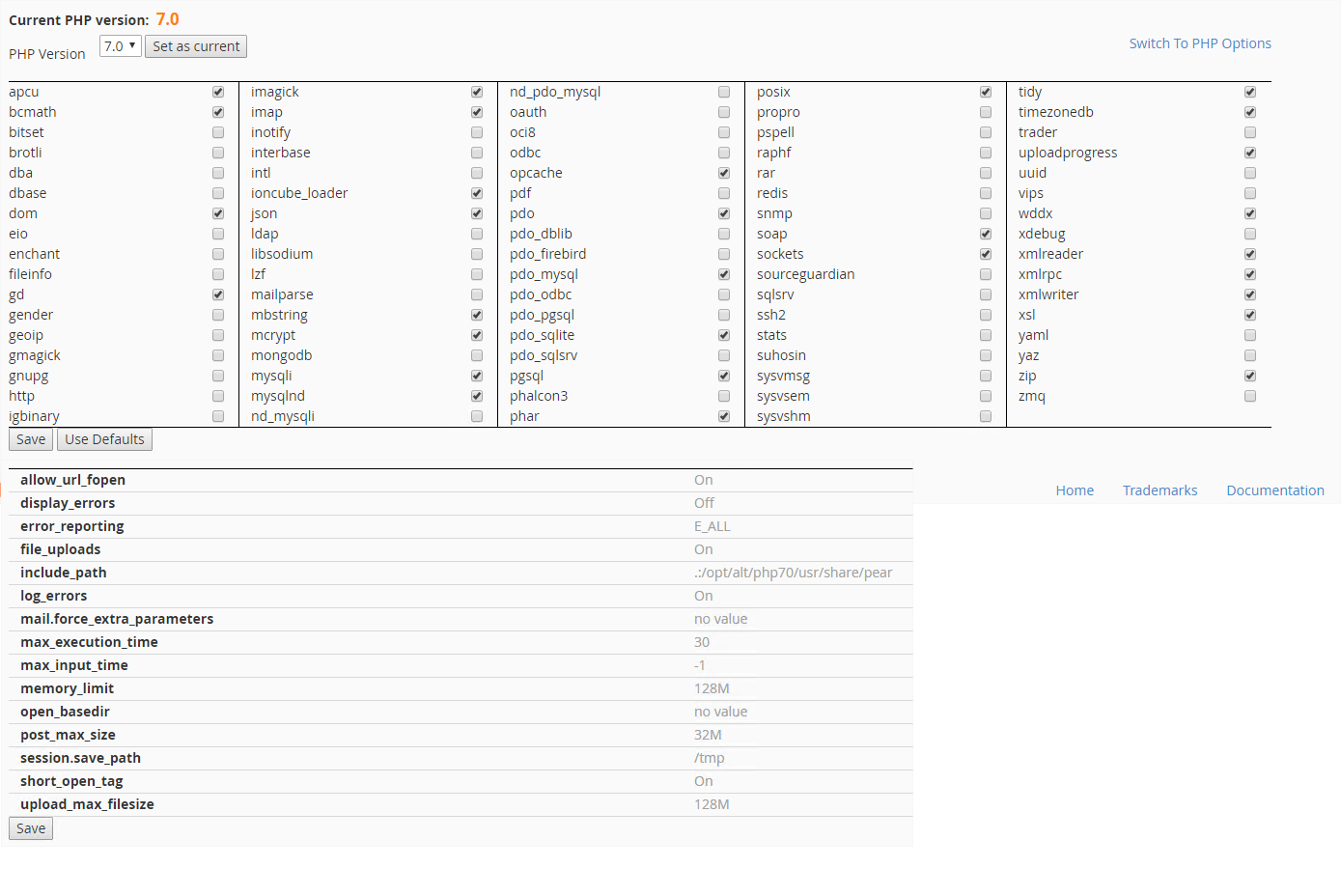
Task: Toggle the pdo_sqlite extension checkbox
Action: [724, 335]
